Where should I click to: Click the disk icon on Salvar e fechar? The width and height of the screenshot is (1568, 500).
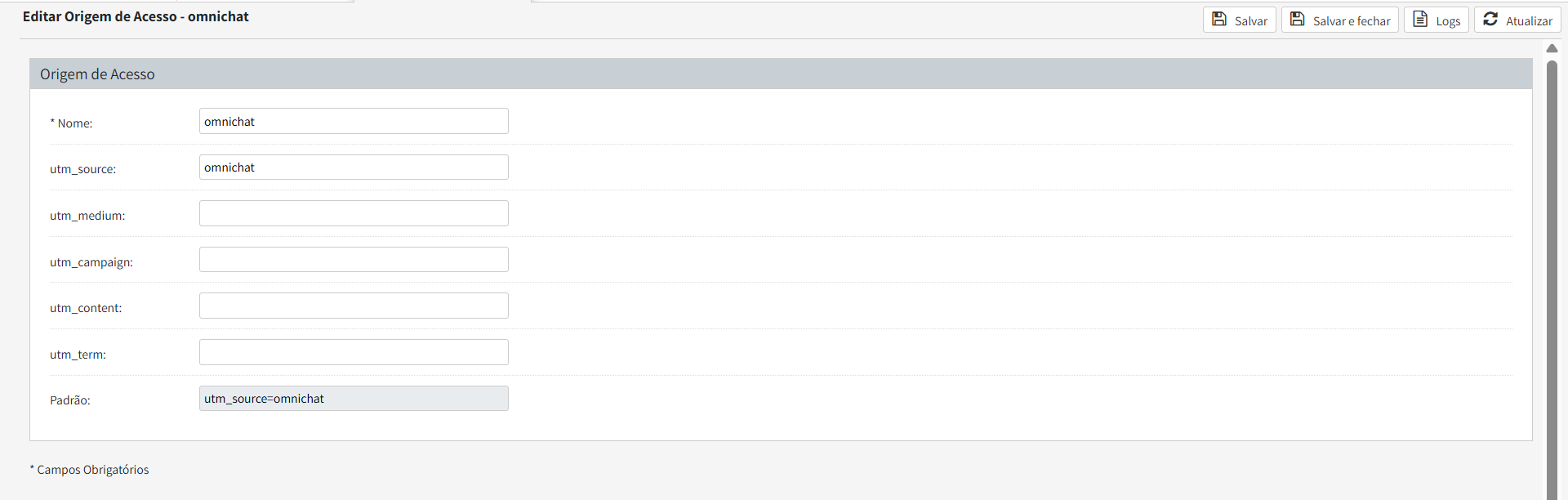(x=1298, y=20)
